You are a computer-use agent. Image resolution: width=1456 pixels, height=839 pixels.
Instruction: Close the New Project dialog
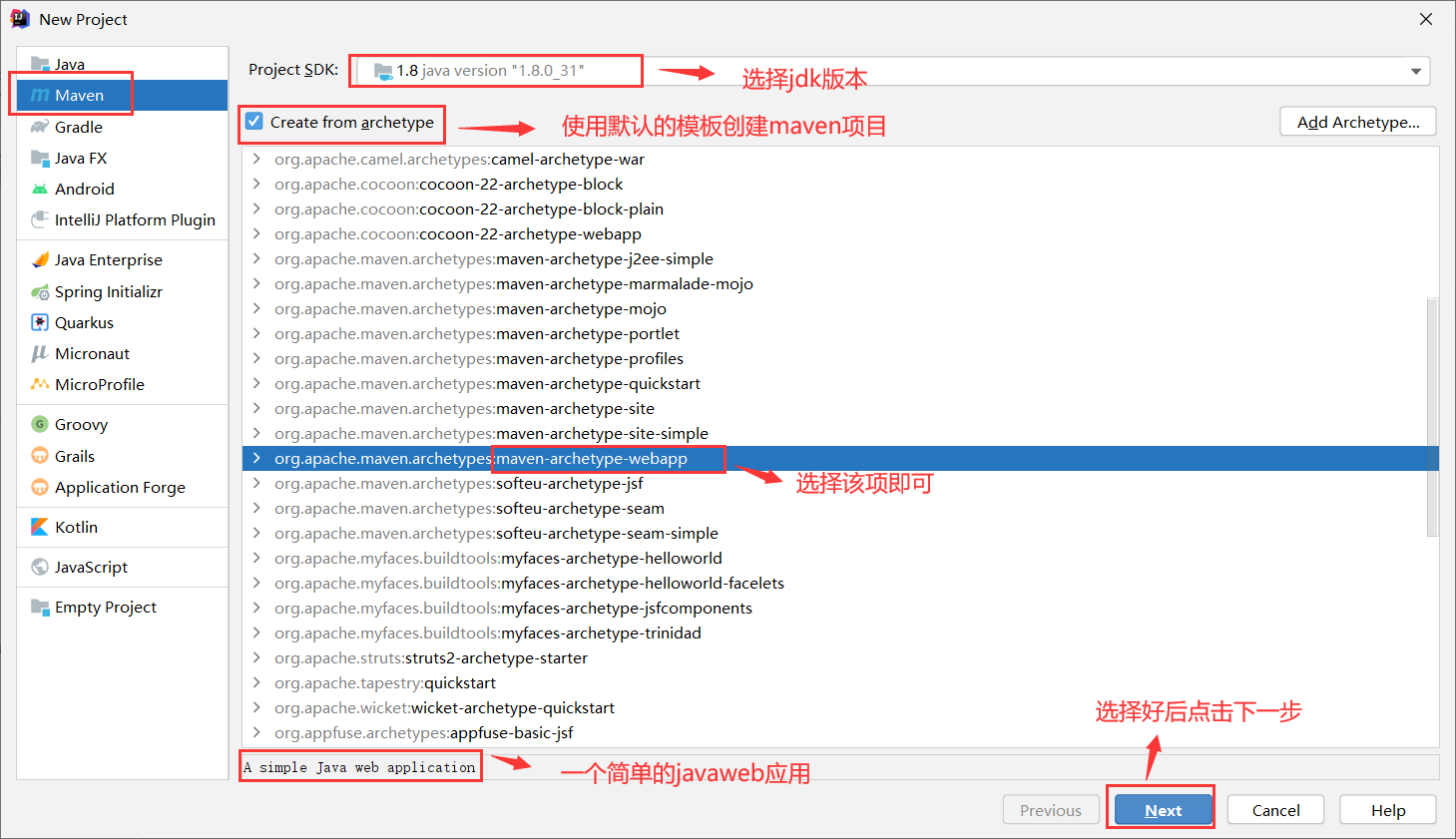(x=1426, y=19)
